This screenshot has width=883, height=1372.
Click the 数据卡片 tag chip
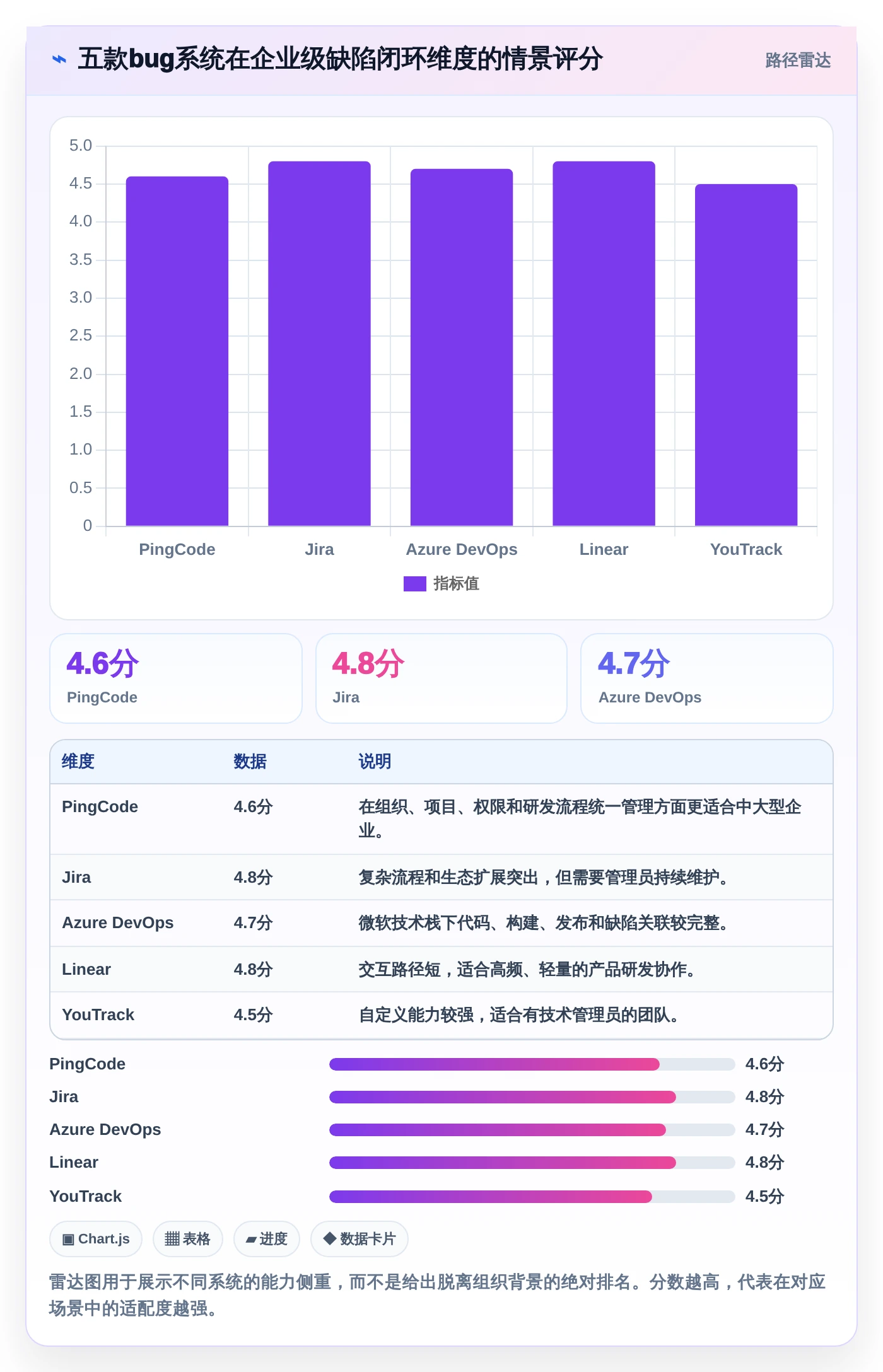(360, 1239)
